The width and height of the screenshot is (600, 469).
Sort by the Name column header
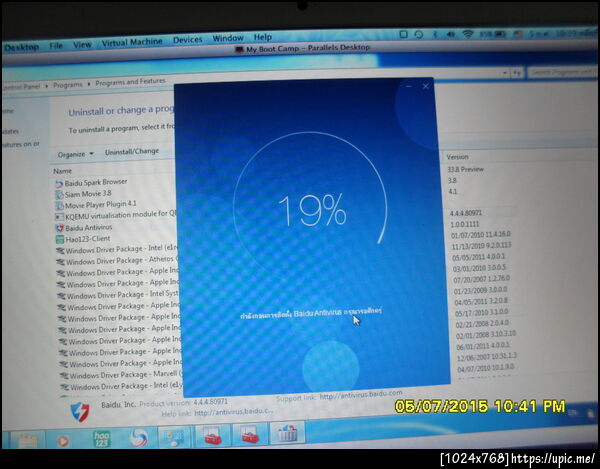[x=62, y=171]
